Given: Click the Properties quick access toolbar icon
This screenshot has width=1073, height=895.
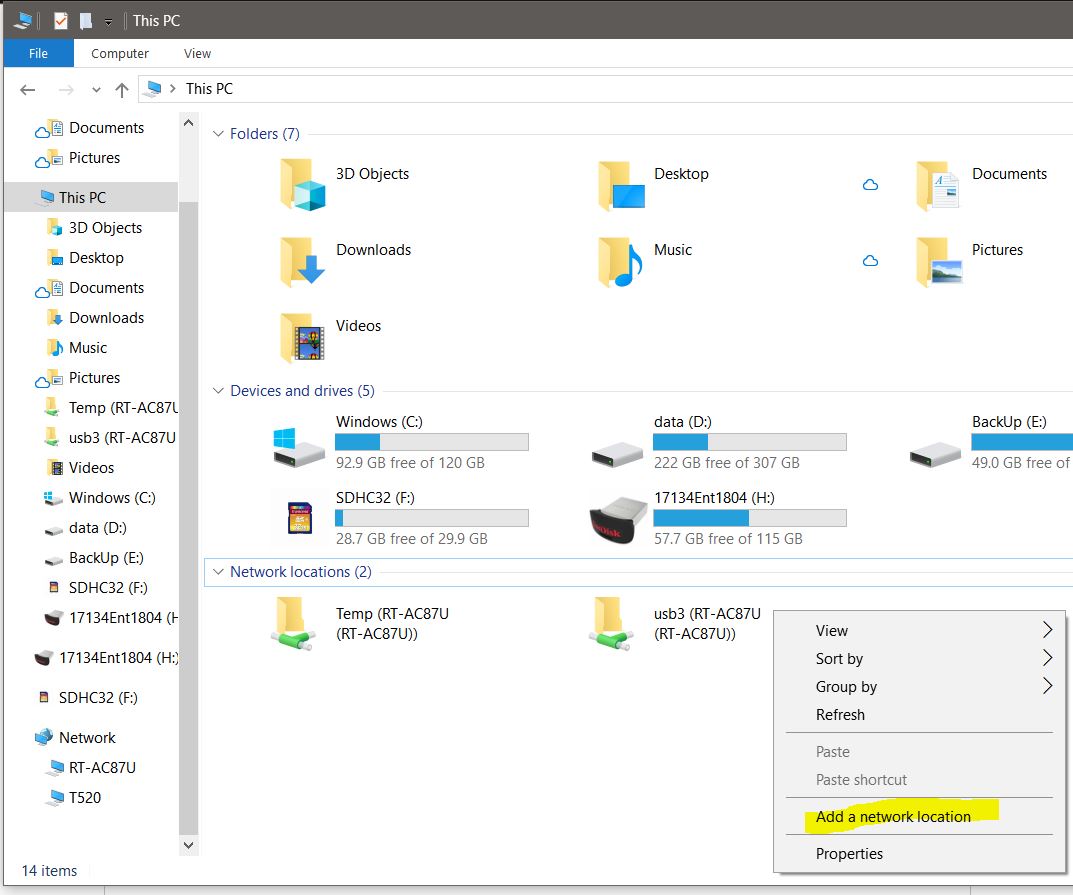Looking at the screenshot, I should (61, 21).
